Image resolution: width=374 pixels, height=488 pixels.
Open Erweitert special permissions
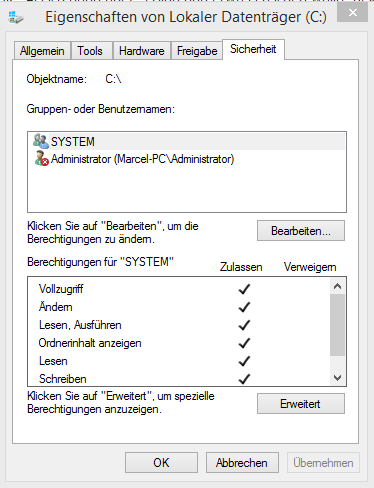point(301,404)
